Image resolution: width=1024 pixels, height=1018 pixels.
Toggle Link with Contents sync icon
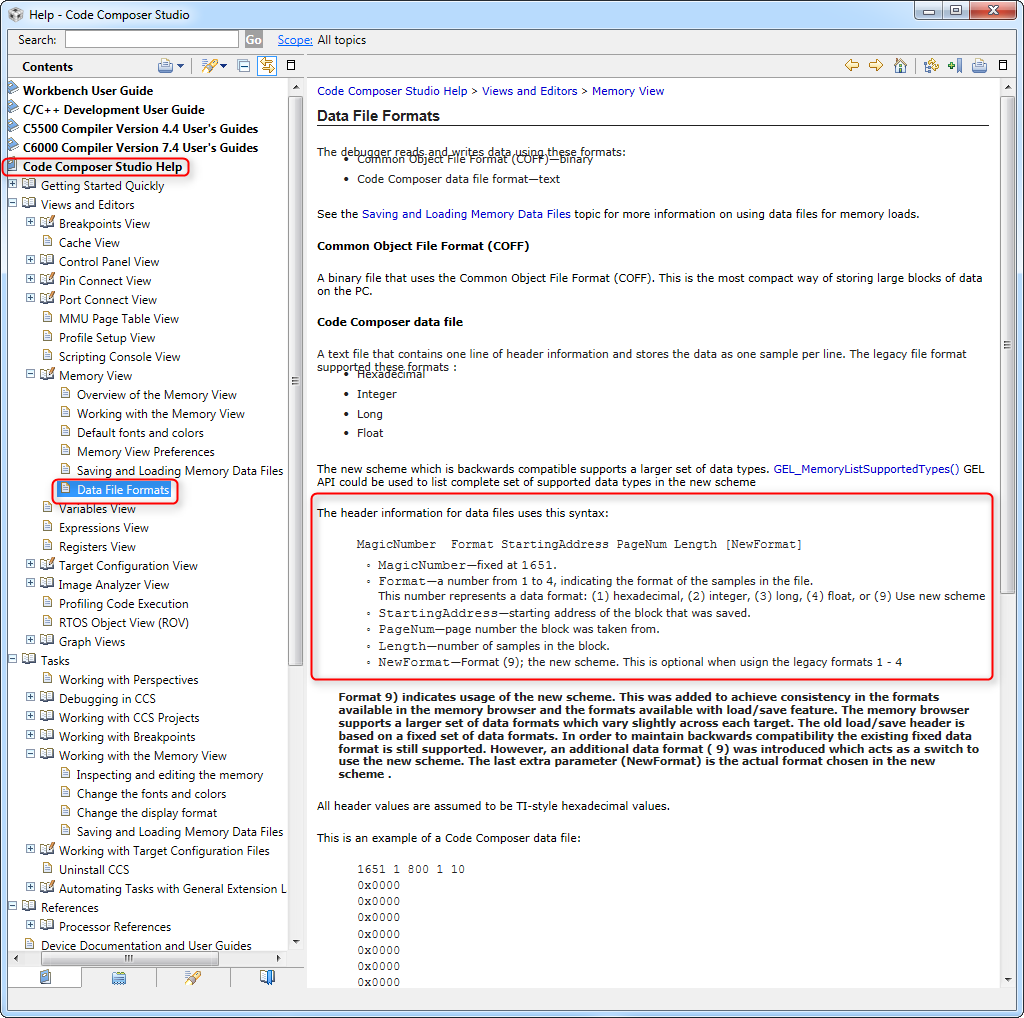267,66
